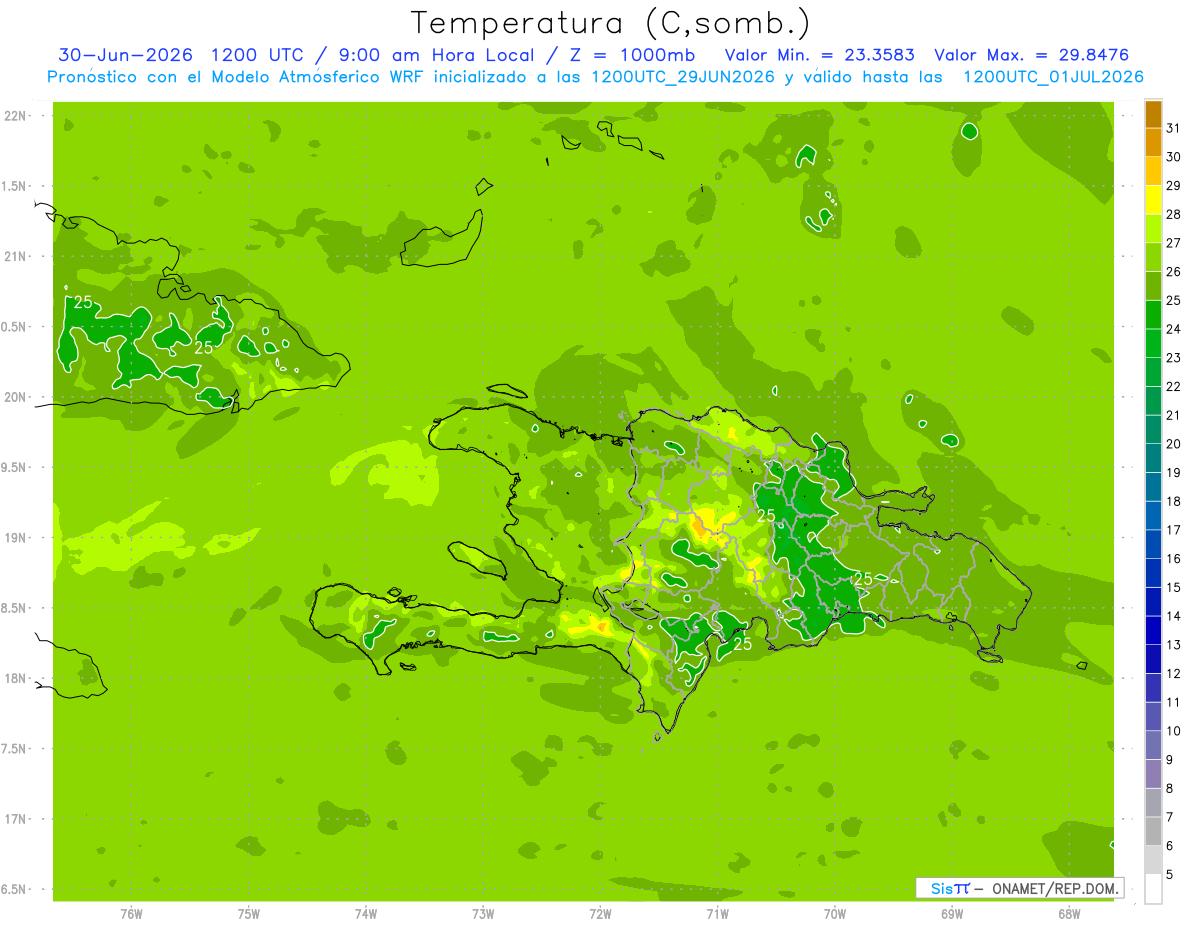Screen dimensions: 1200x927
Task: Click the "76W" longitude label
Action: tap(131, 914)
